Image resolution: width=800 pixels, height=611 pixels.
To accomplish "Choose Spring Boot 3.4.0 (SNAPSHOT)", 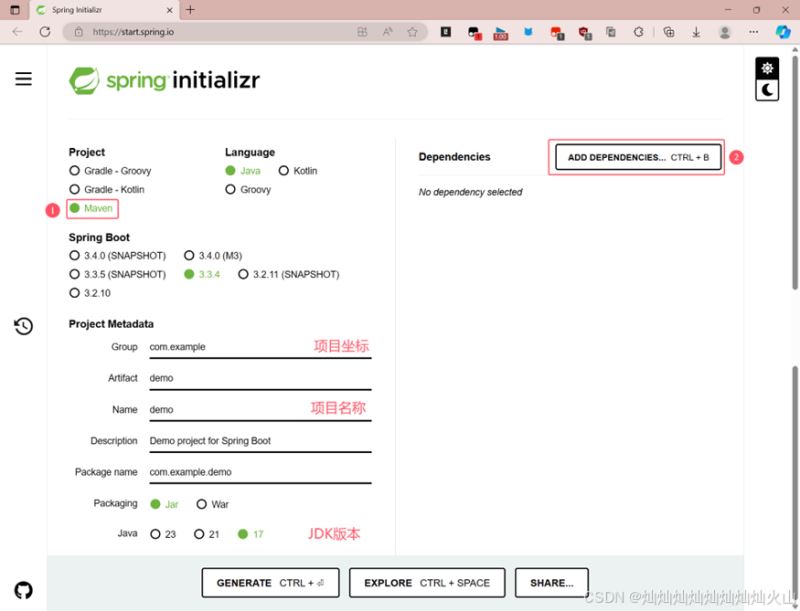I will tap(117, 256).
